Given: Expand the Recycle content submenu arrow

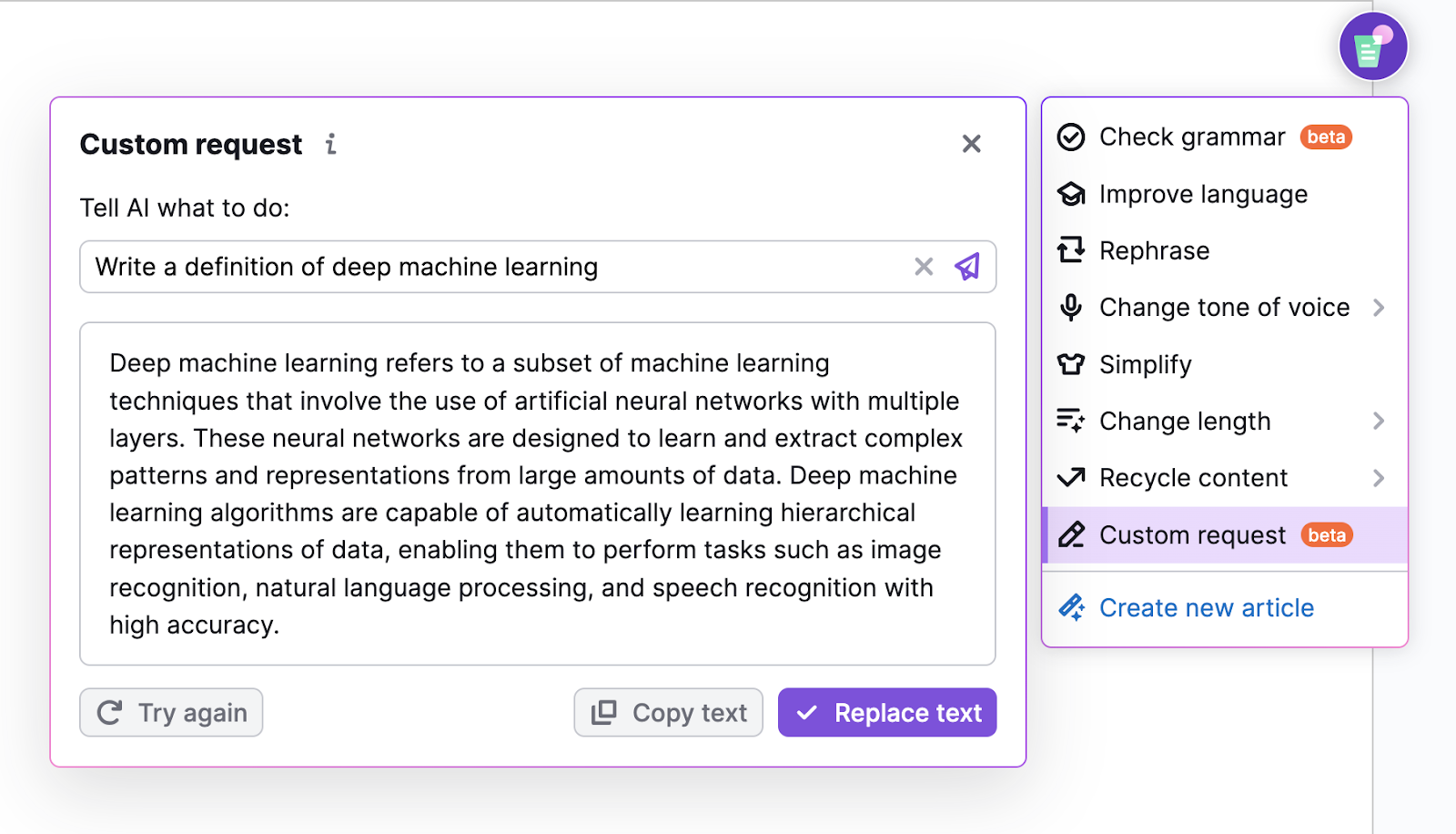Looking at the screenshot, I should pos(1379,478).
